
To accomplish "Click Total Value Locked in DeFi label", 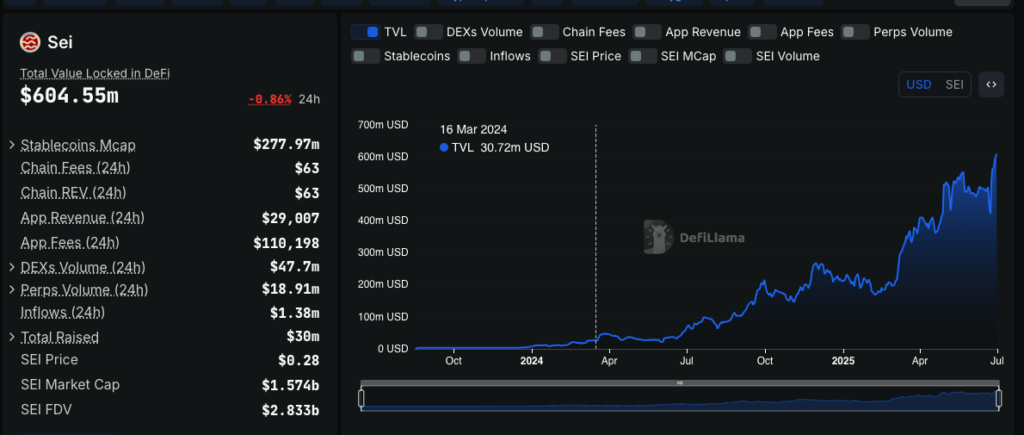I will coord(95,74).
